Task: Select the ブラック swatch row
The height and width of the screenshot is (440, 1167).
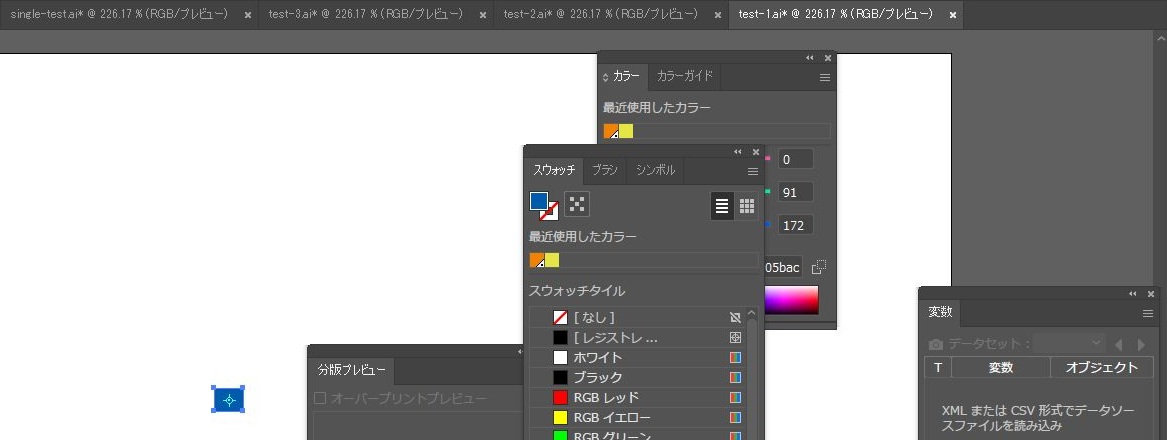Action: coord(636,377)
